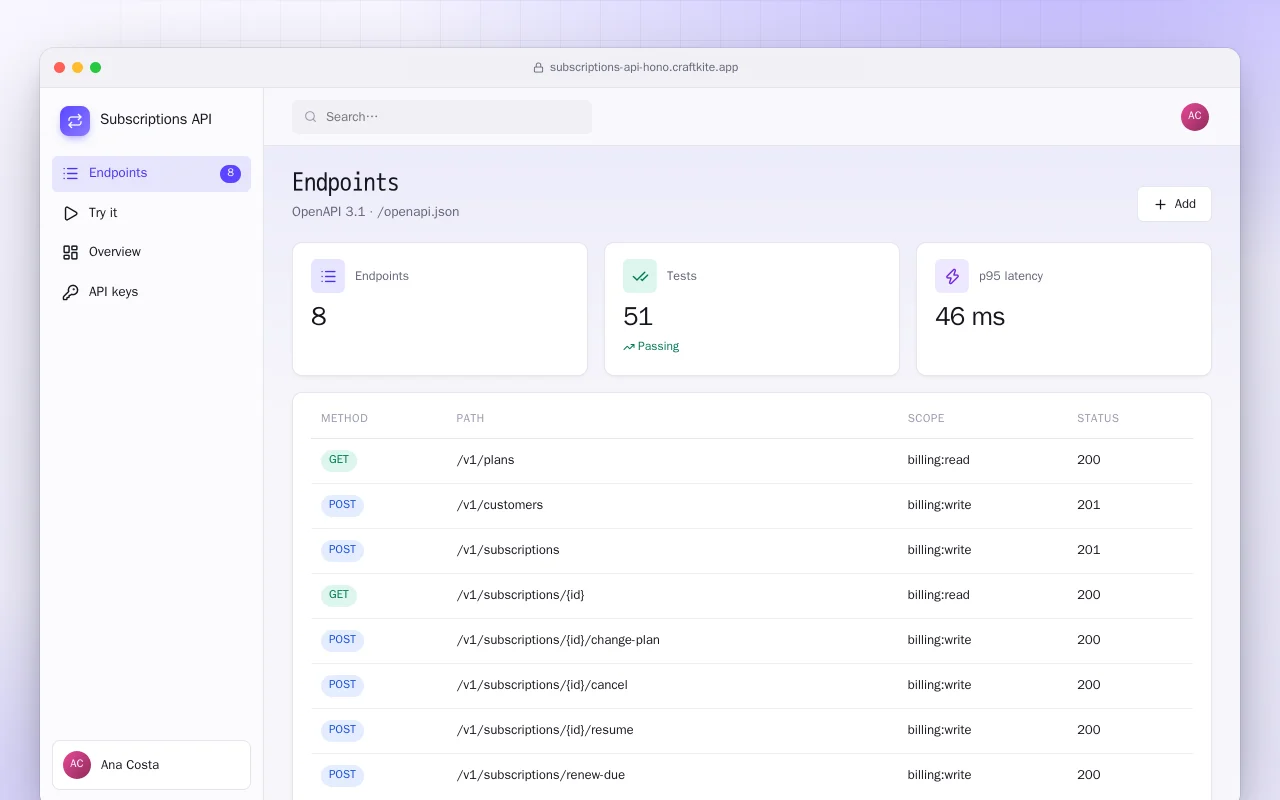Open the Try it page
The height and width of the screenshot is (800, 1280).
(151, 213)
